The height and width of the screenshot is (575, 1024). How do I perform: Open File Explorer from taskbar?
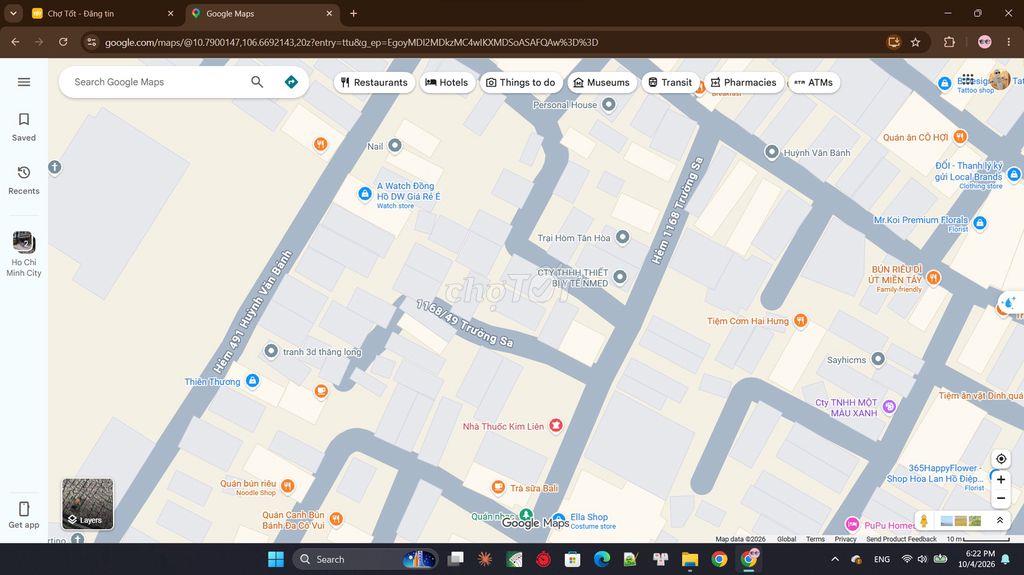point(690,559)
